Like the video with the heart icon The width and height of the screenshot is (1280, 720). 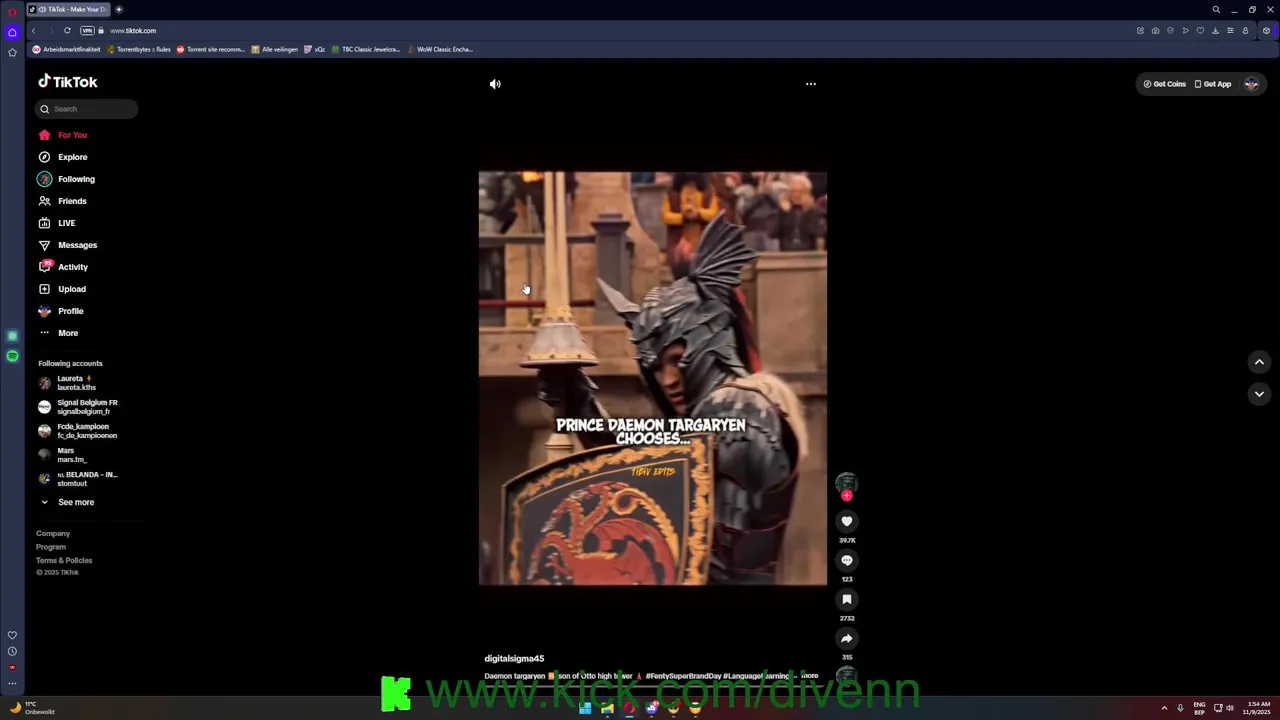[847, 521]
